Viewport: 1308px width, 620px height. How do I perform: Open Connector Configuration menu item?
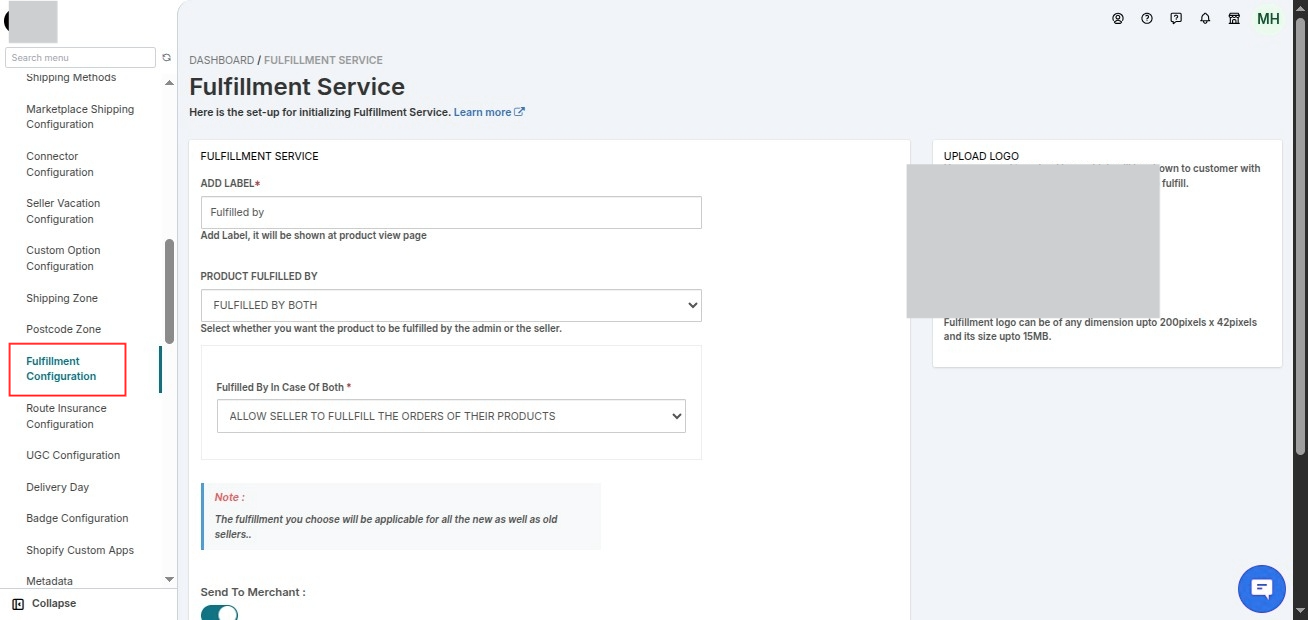coord(60,164)
